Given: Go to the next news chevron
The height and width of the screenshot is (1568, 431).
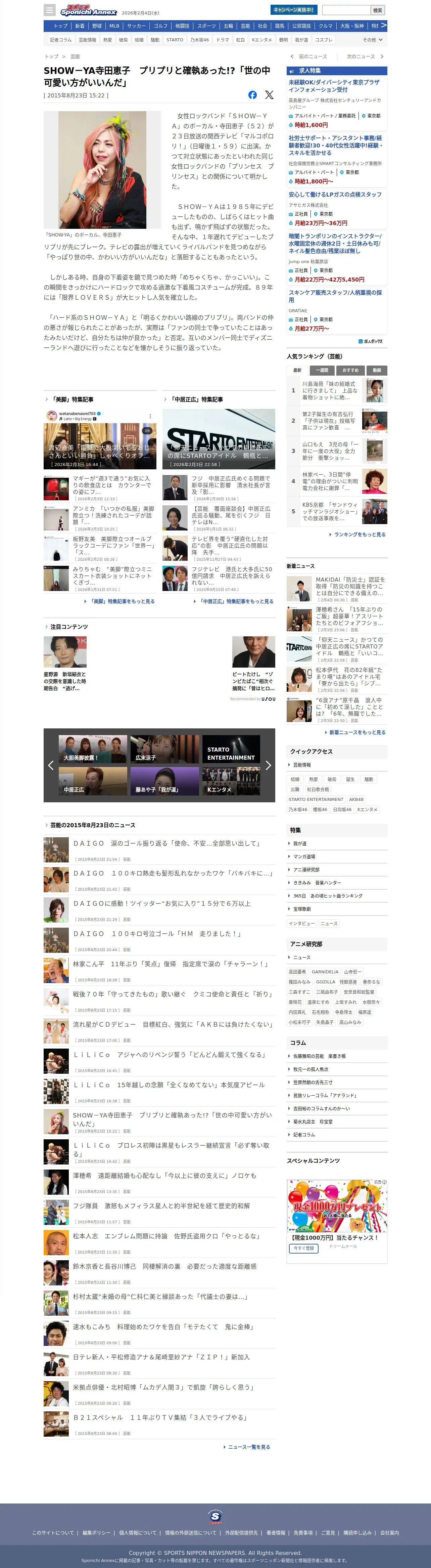Looking at the screenshot, I should click(x=382, y=56).
